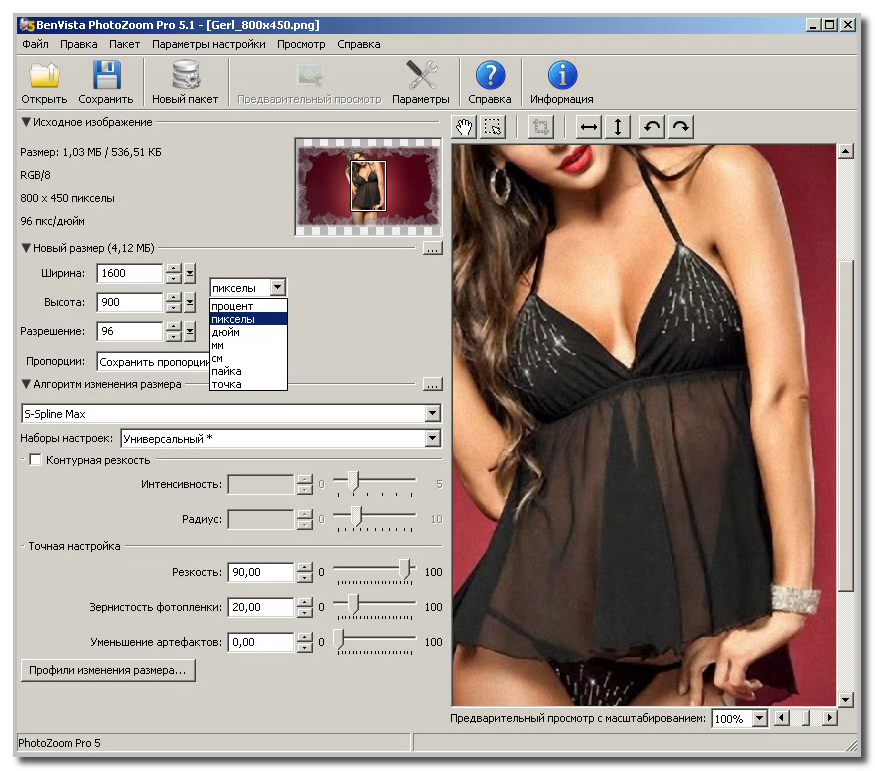Click preview zoom step left arrow
875x771 pixels.
[782, 719]
